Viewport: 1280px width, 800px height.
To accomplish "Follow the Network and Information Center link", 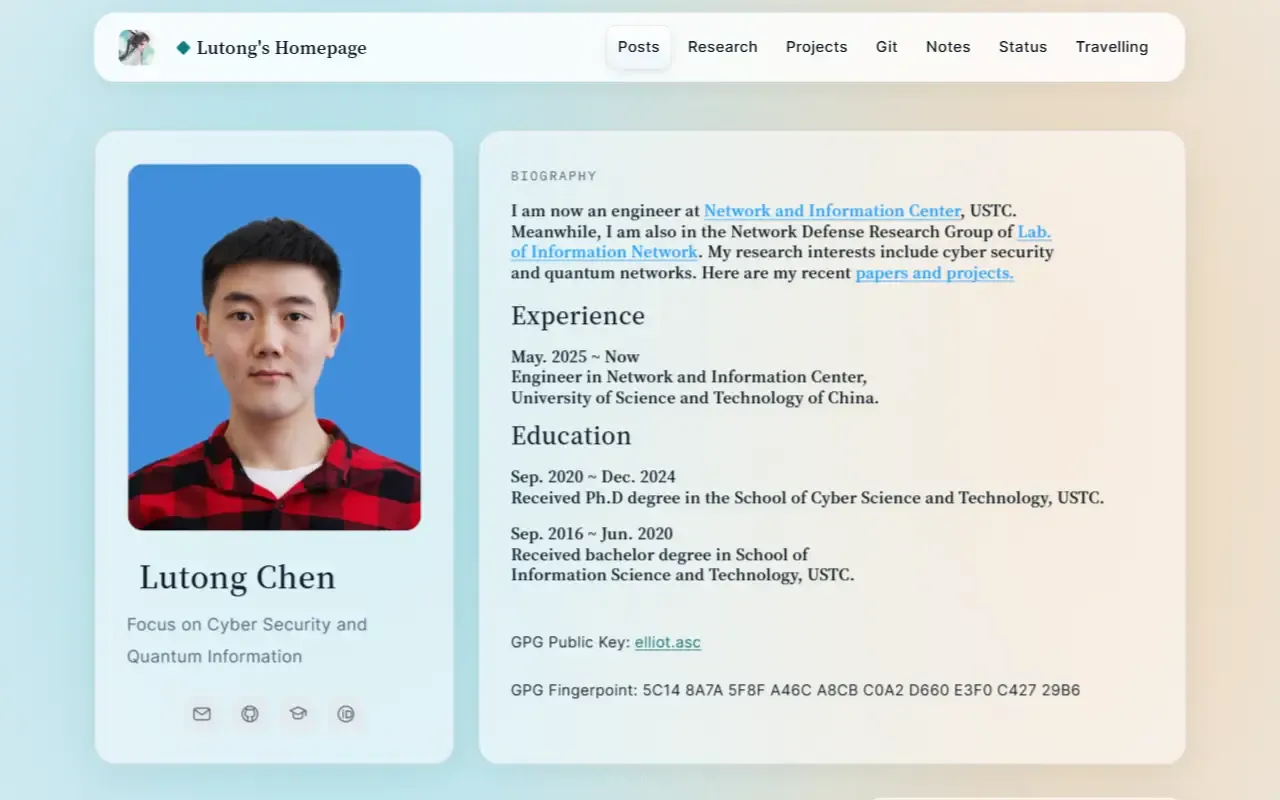I will (832, 211).
